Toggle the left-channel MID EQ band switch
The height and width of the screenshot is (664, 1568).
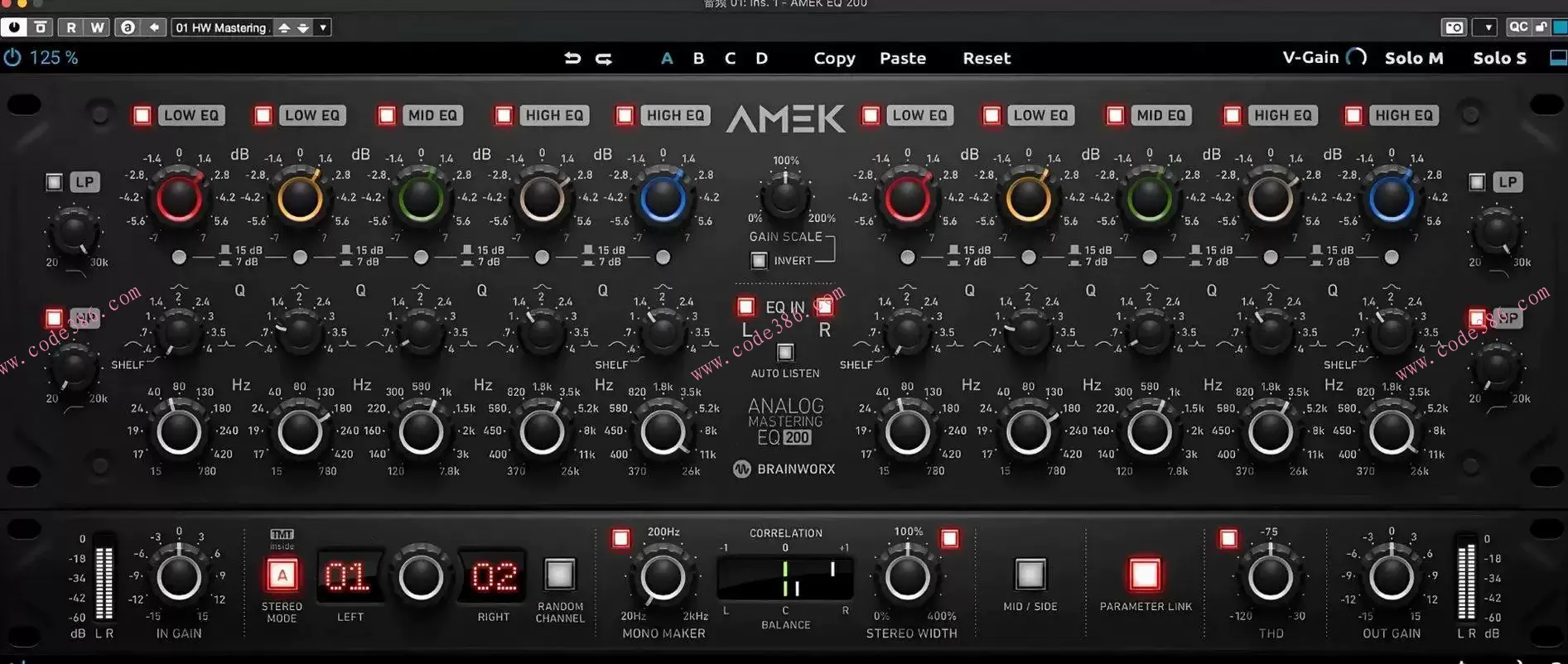point(387,115)
